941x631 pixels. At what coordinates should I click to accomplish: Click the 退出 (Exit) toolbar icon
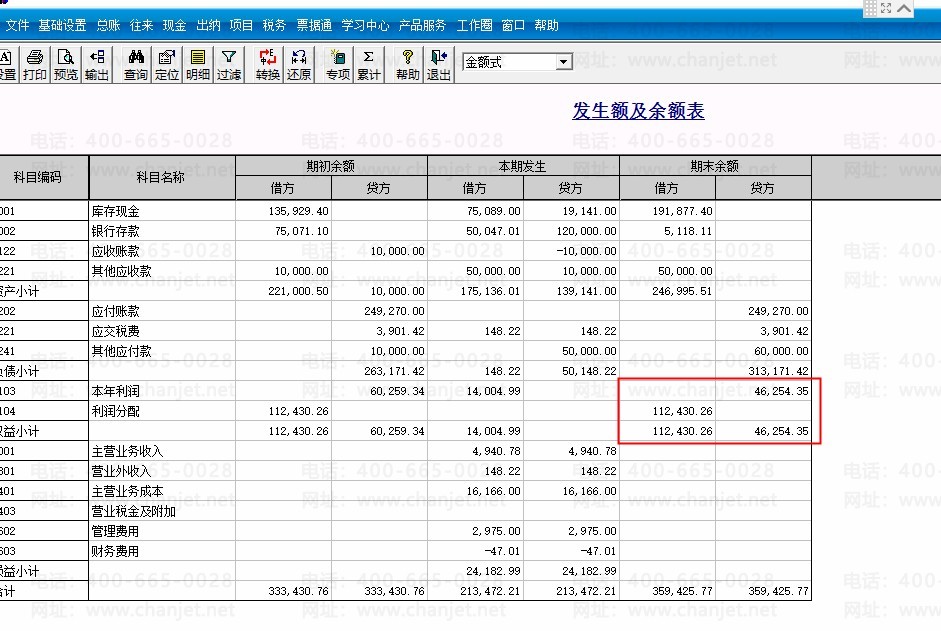439,65
